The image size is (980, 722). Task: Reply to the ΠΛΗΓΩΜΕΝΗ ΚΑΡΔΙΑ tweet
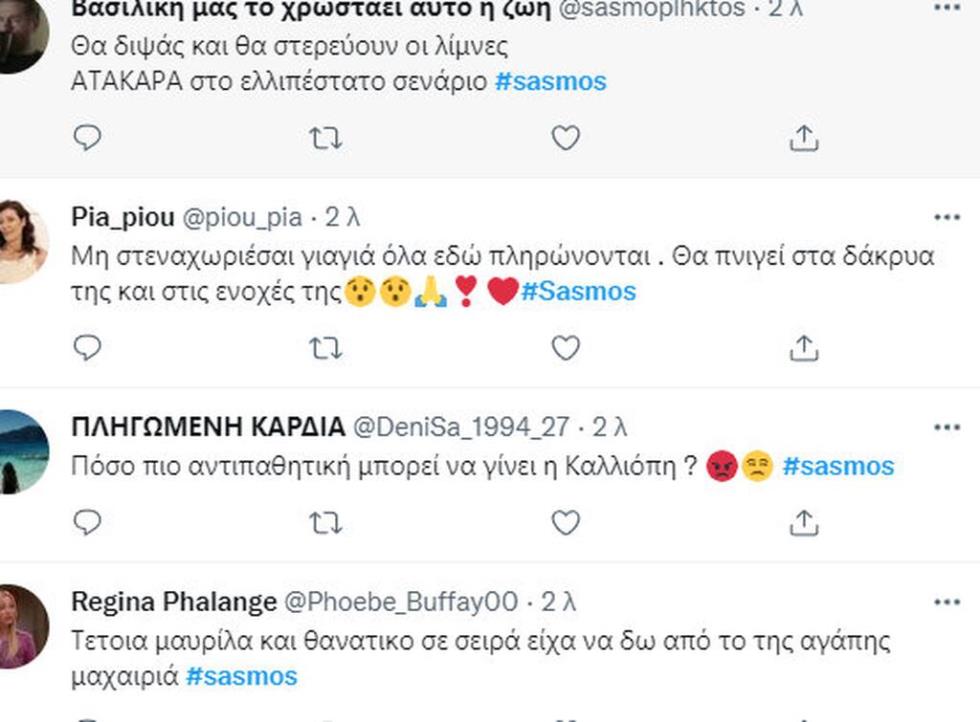coord(88,521)
